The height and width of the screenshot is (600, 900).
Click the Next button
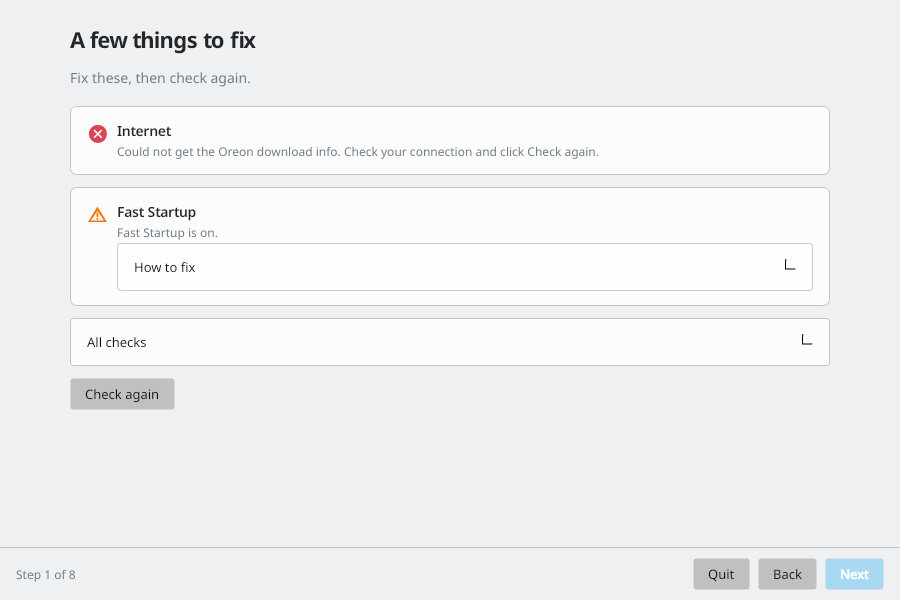coord(854,574)
